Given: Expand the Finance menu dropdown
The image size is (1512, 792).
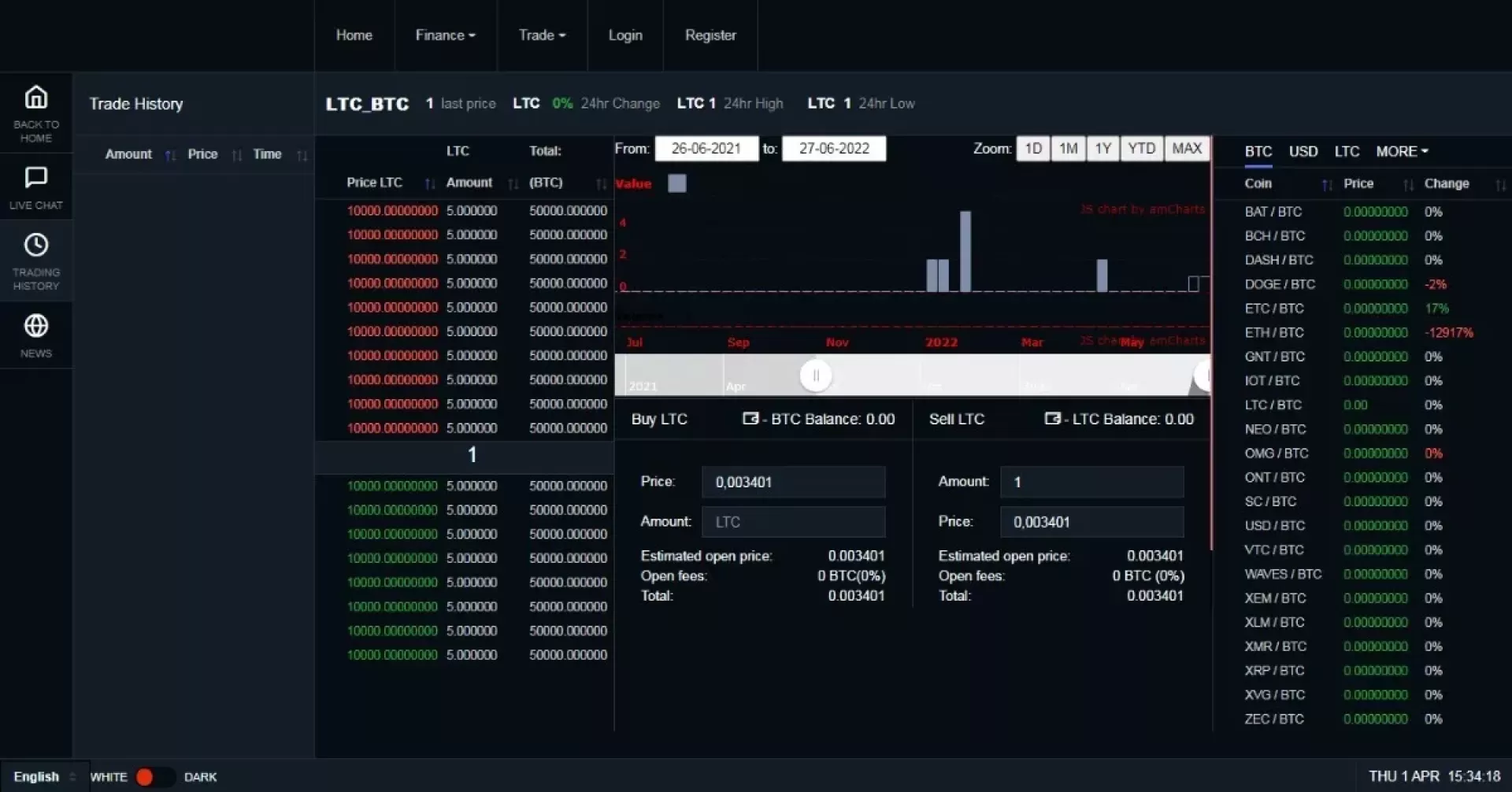Looking at the screenshot, I should click(445, 35).
